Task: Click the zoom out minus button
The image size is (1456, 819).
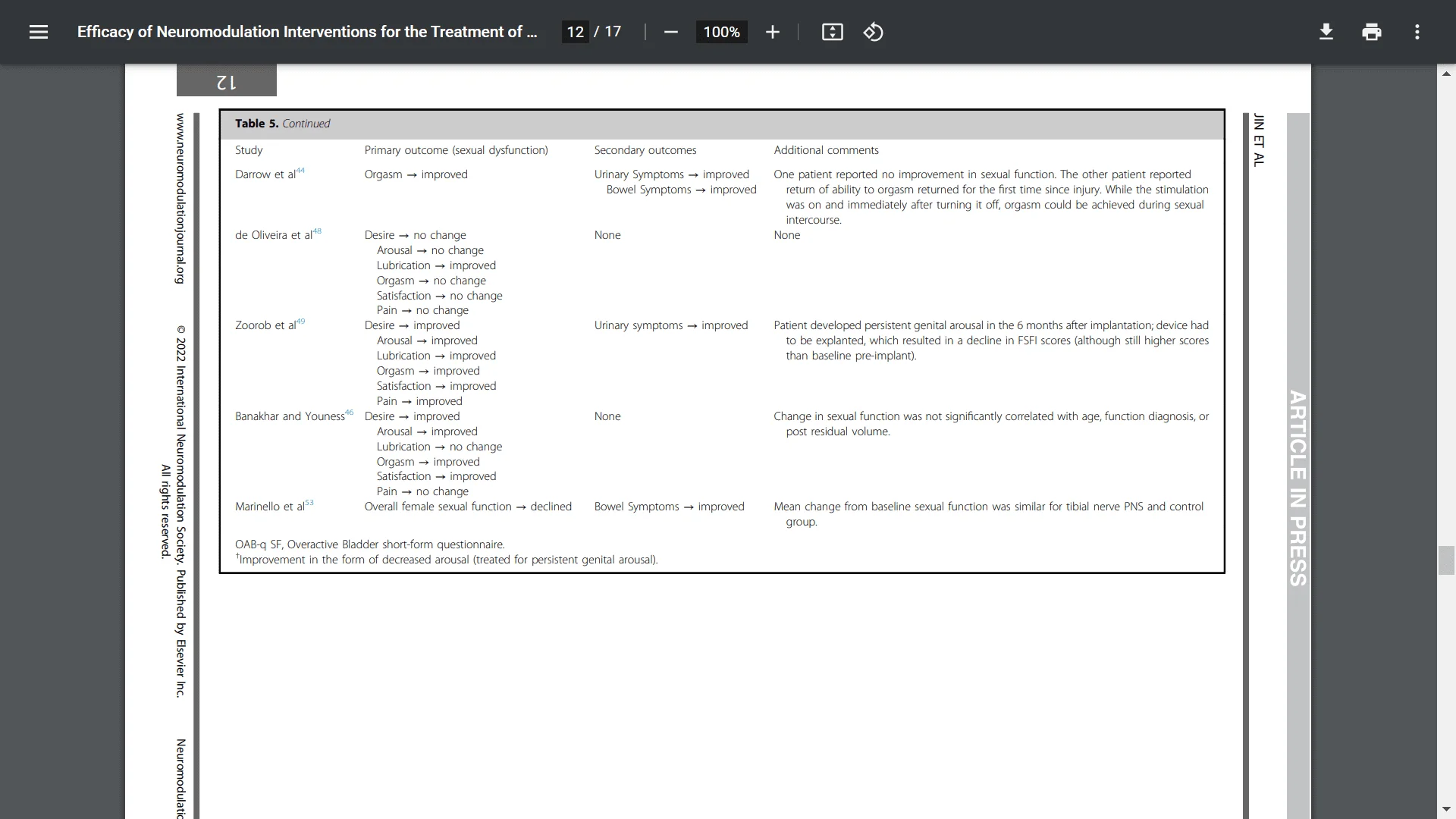Action: 670,32
